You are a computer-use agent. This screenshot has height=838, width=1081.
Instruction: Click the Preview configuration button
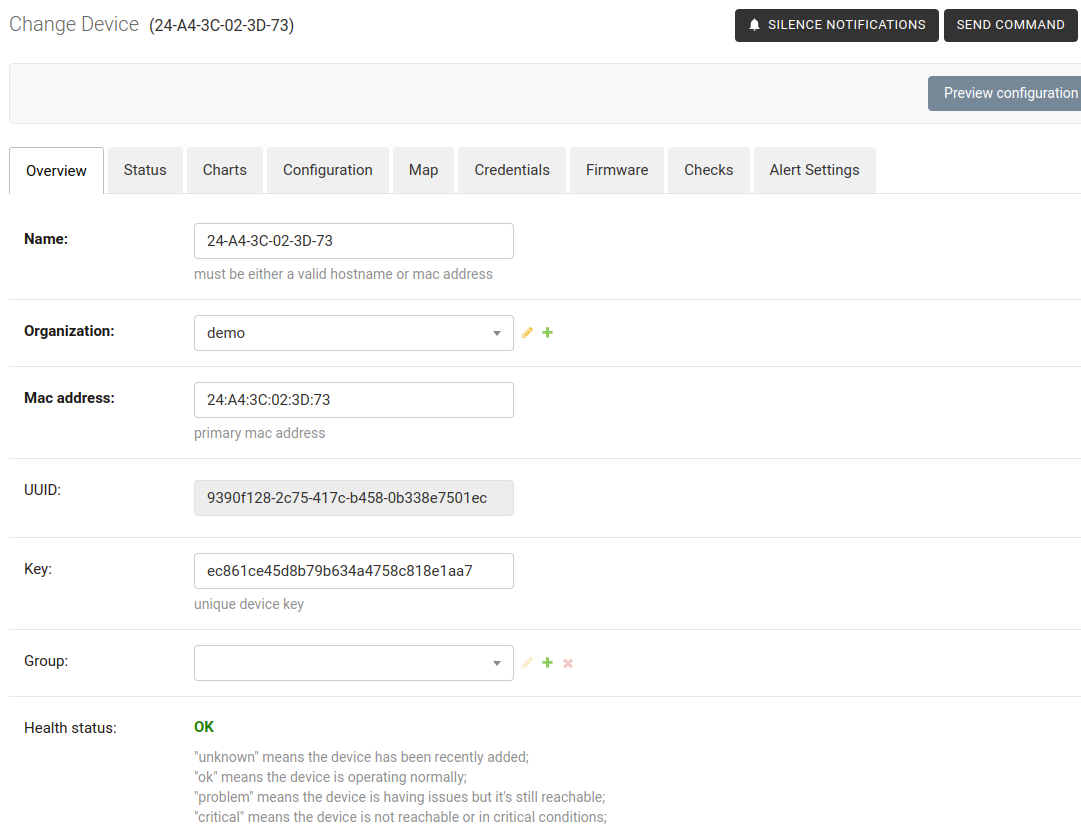pos(1004,93)
